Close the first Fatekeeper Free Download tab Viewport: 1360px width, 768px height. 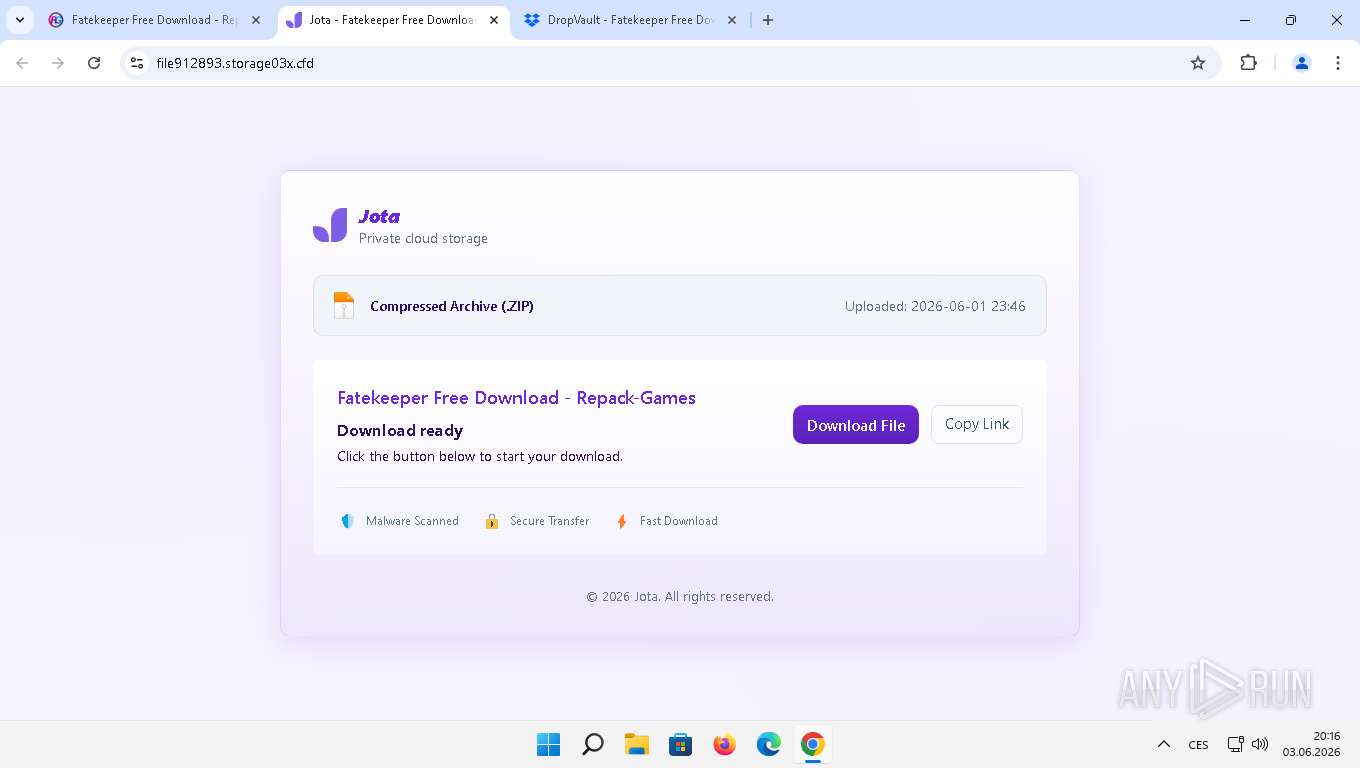(x=255, y=20)
